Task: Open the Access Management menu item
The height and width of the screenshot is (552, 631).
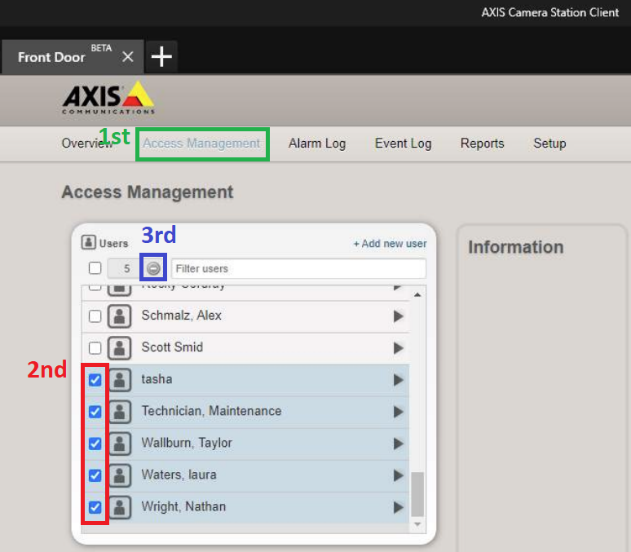Action: click(202, 144)
